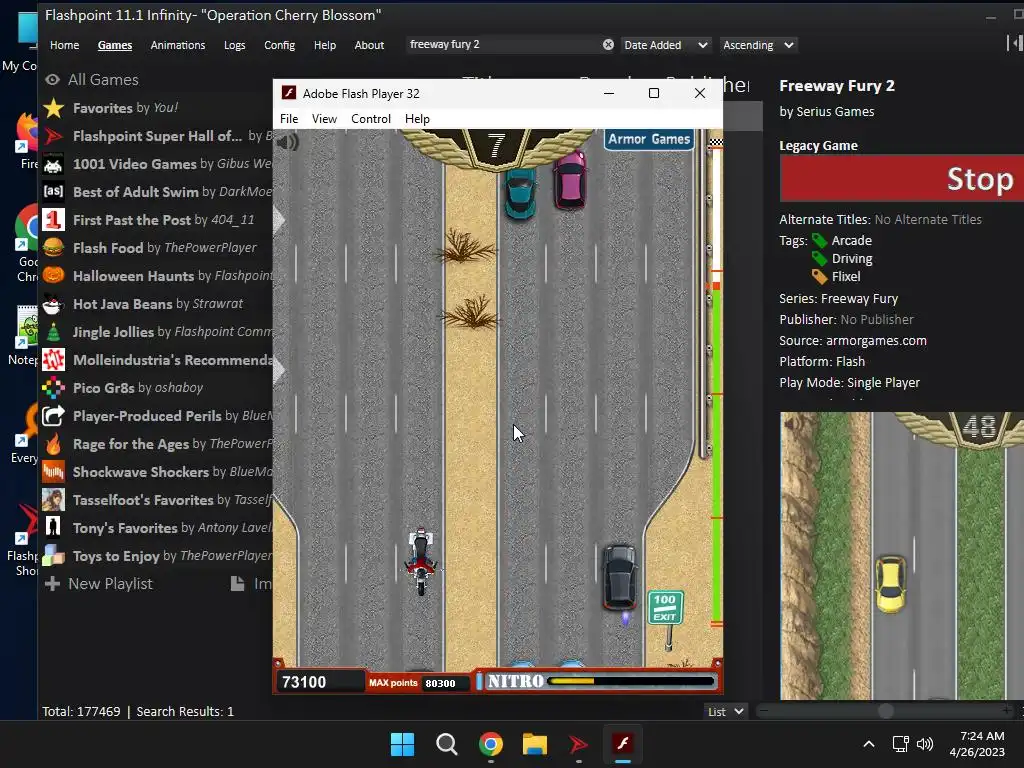Viewport: 1024px width, 768px height.
Task: Click the red Stop button
Action: point(902,178)
